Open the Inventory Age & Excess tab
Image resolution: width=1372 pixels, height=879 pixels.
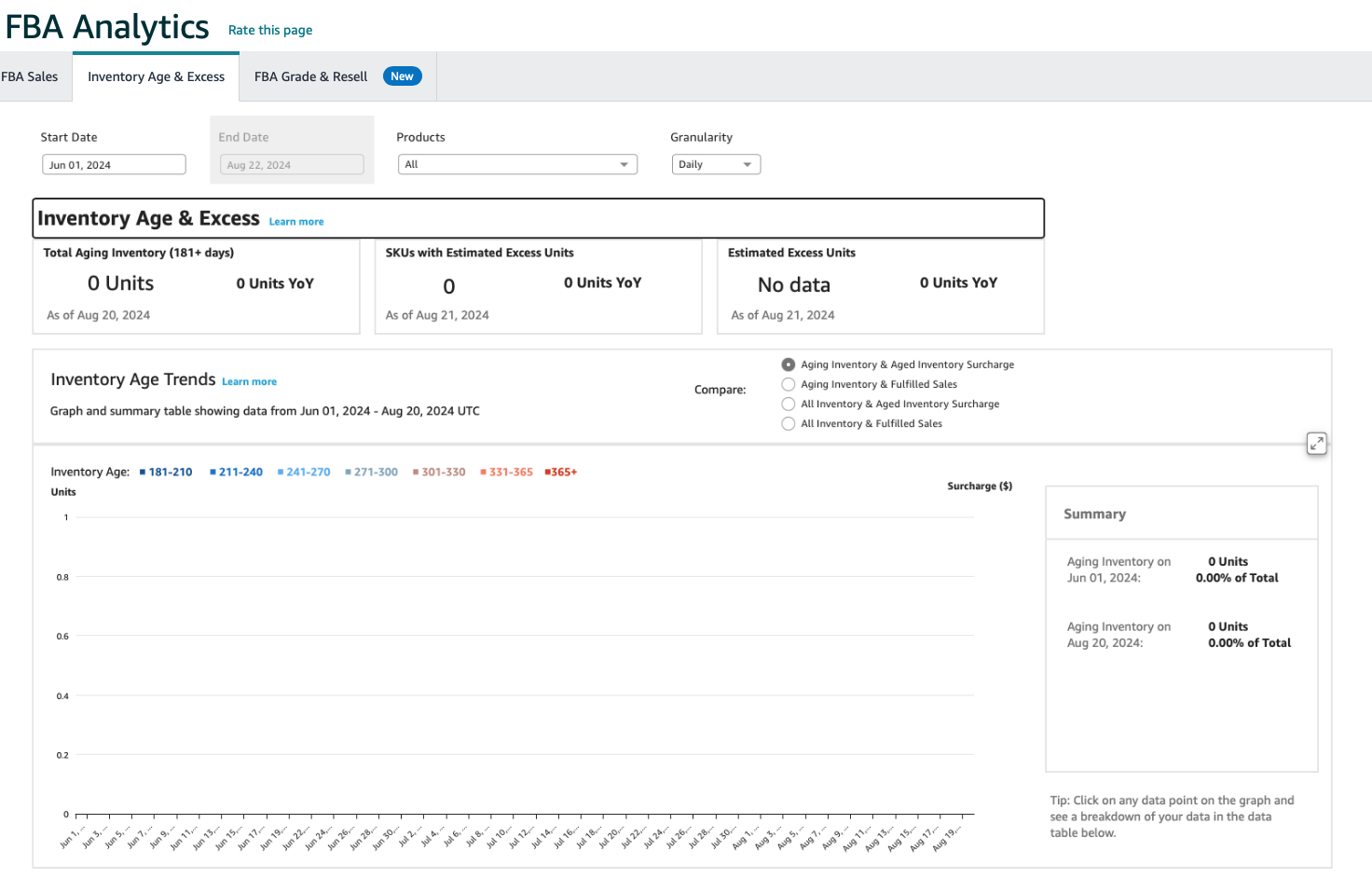click(x=156, y=76)
